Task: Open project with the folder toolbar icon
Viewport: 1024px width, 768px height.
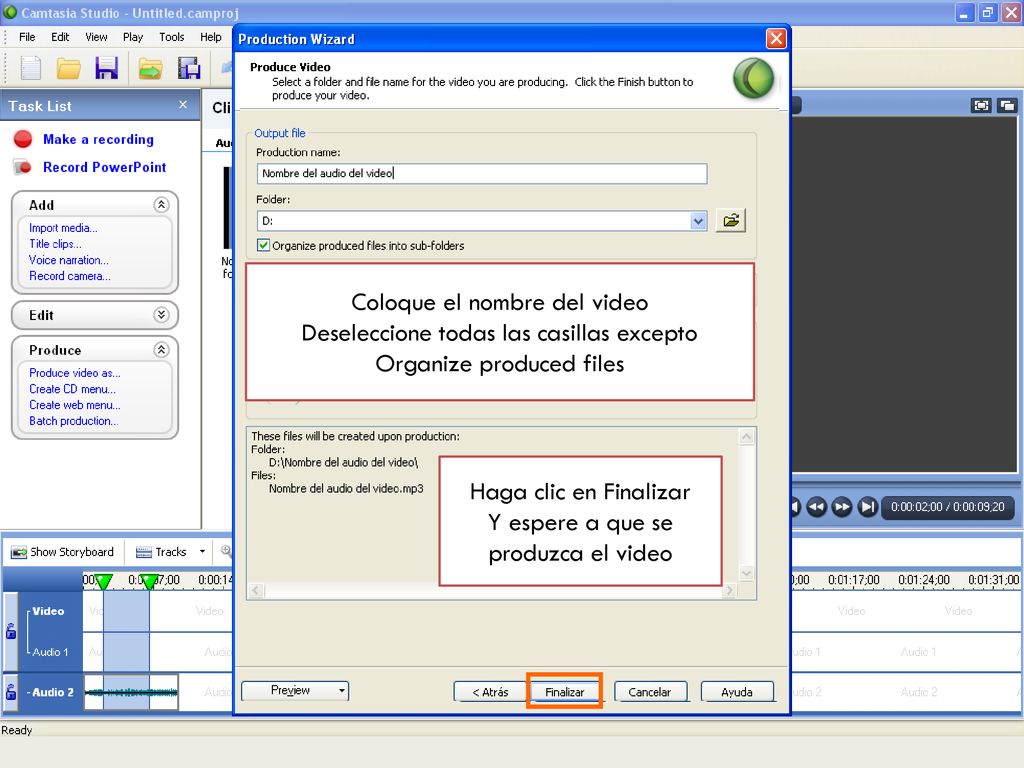Action: [69, 68]
